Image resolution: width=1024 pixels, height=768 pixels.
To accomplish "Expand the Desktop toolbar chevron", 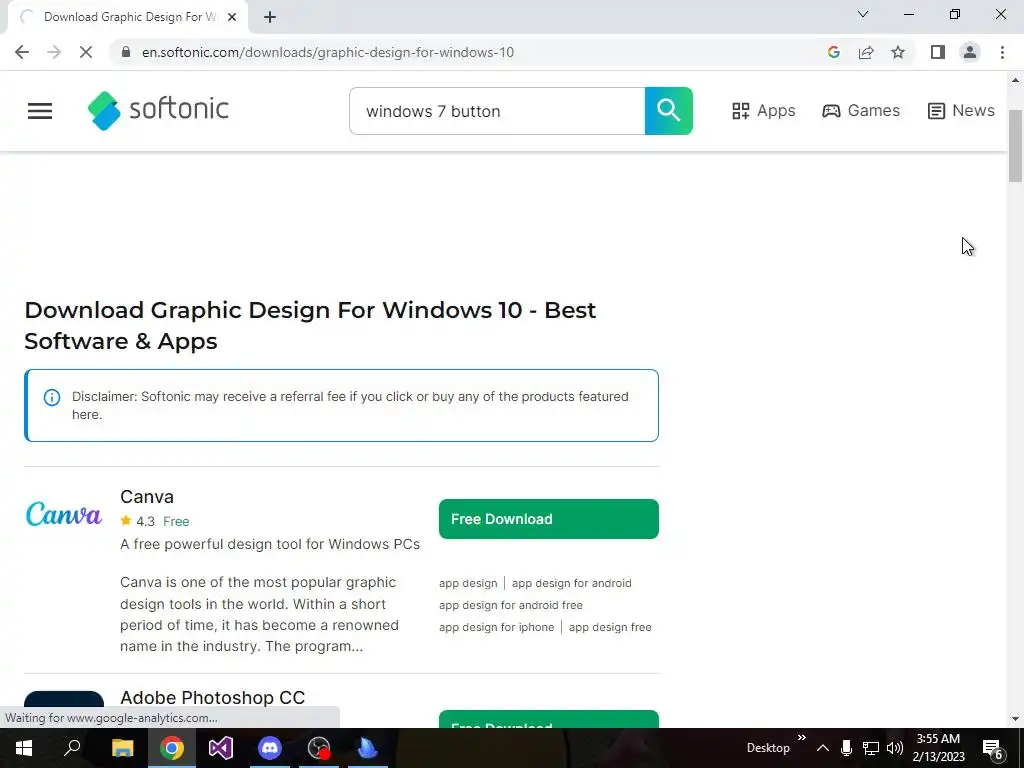I will pos(801,739).
